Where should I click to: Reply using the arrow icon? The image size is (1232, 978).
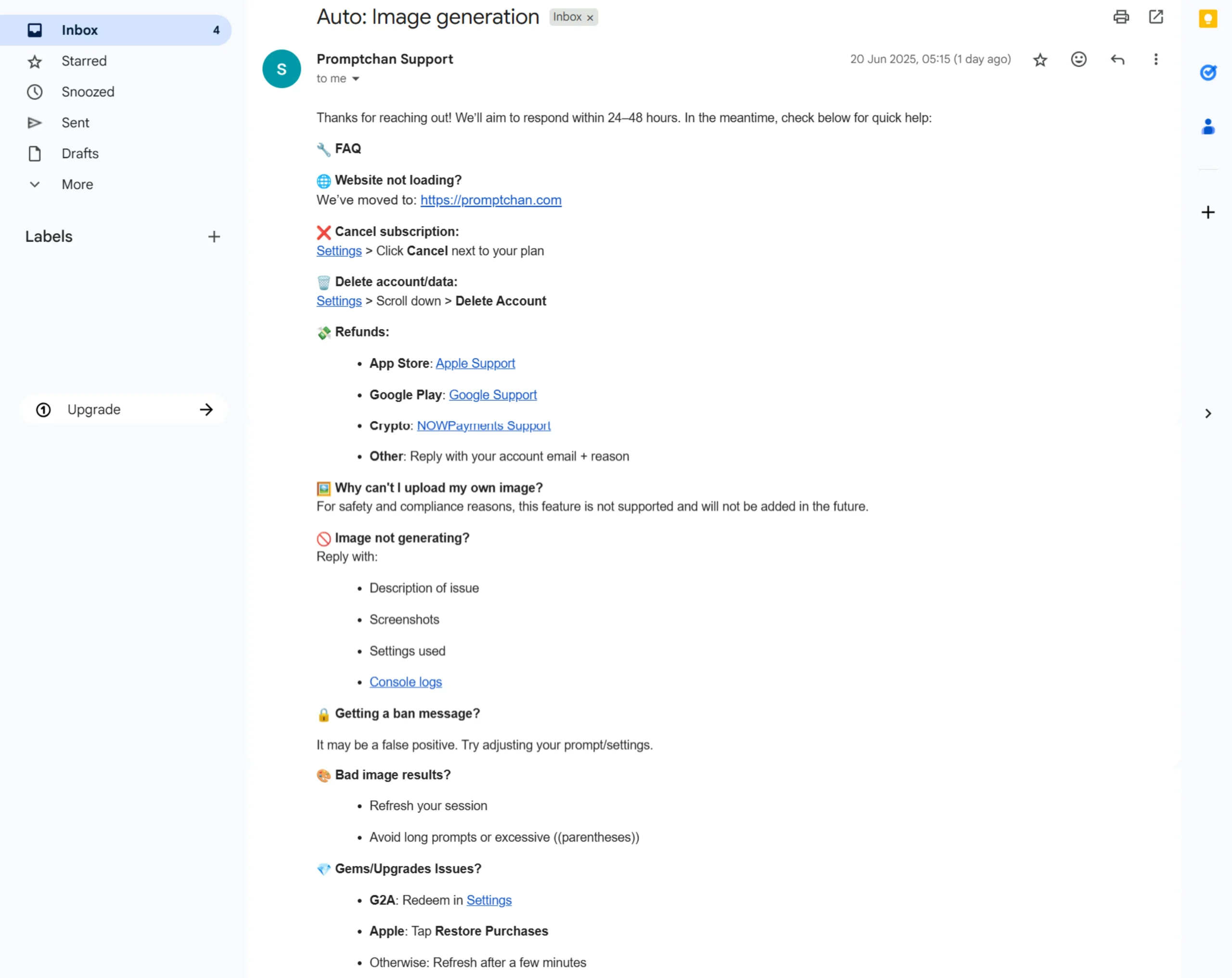pos(1117,60)
